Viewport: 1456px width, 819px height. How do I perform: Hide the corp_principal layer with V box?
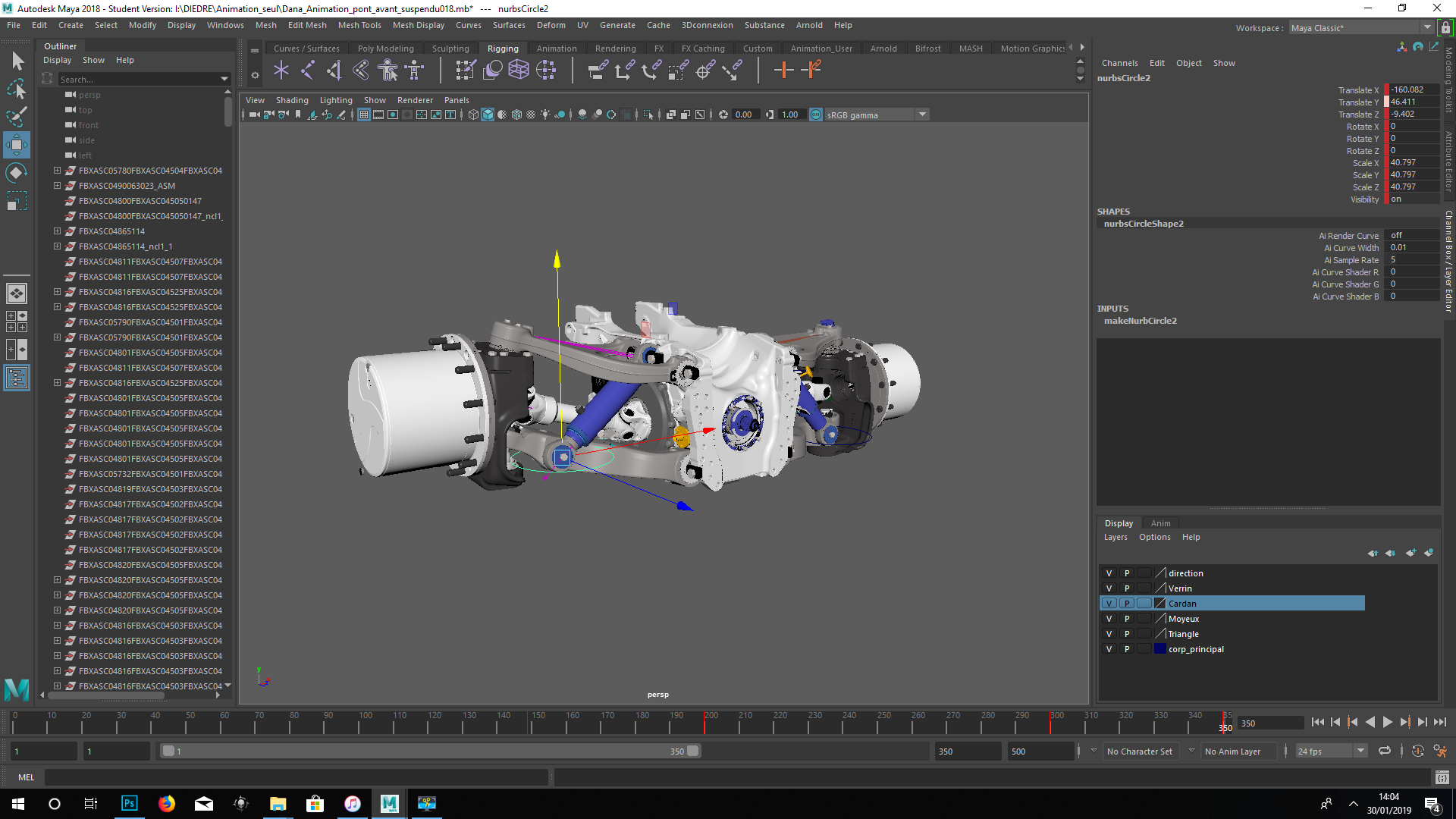coord(1109,649)
